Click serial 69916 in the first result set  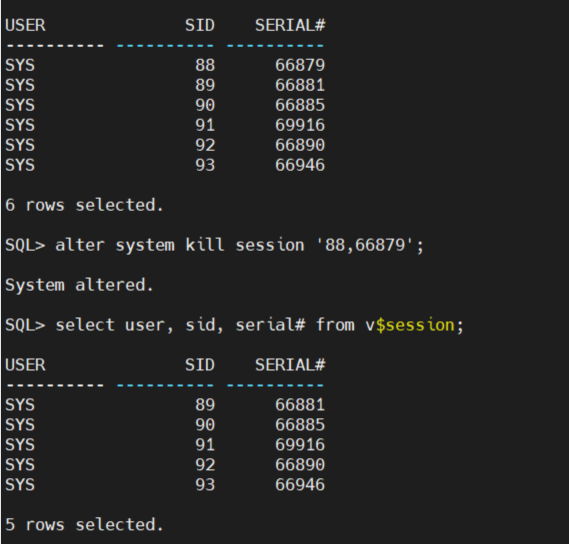click(300, 125)
